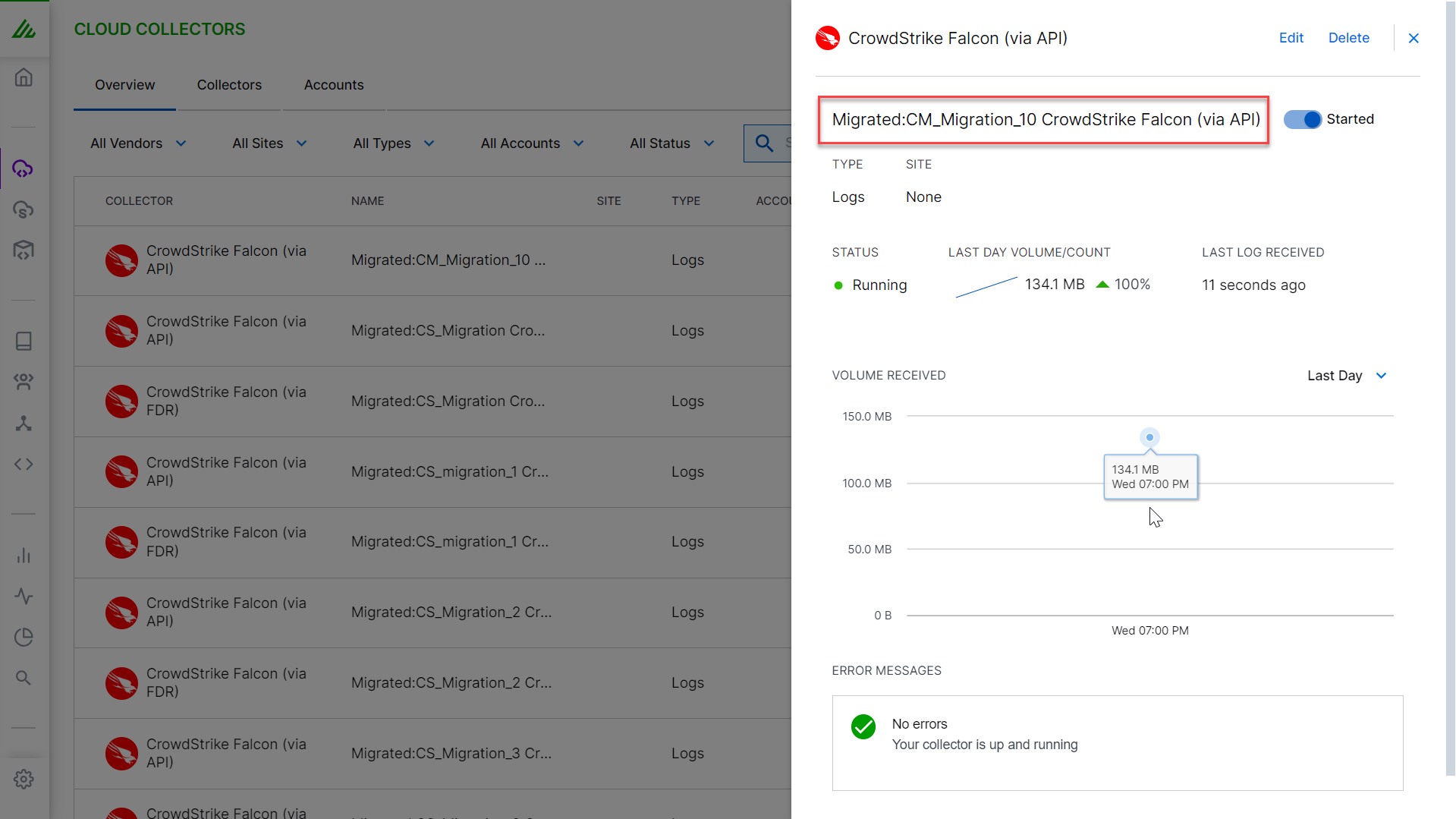Click the Edit link
Image resolution: width=1456 pixels, height=819 pixels.
1291,38
